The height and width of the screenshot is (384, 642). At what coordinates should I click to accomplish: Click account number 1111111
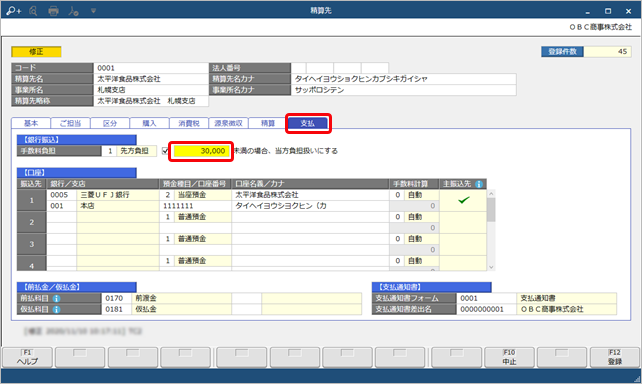195,206
